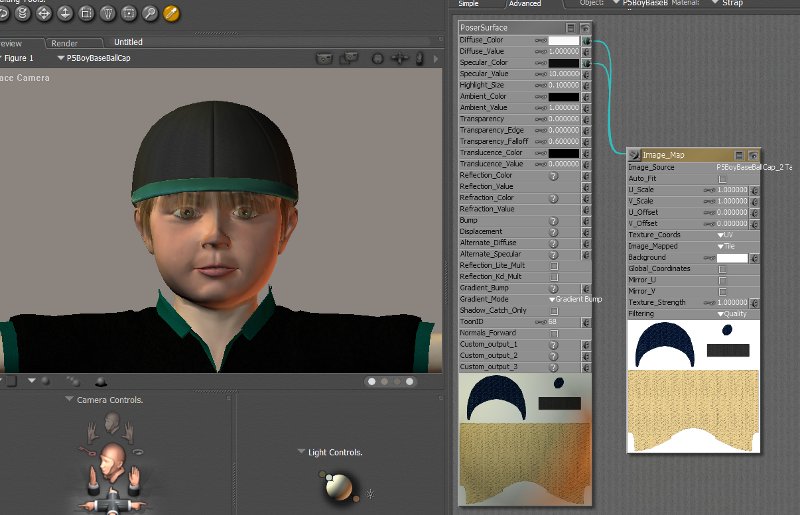Image resolution: width=800 pixels, height=515 pixels.
Task: Collapse the Camera Controls panel arrow
Action: click(69, 399)
